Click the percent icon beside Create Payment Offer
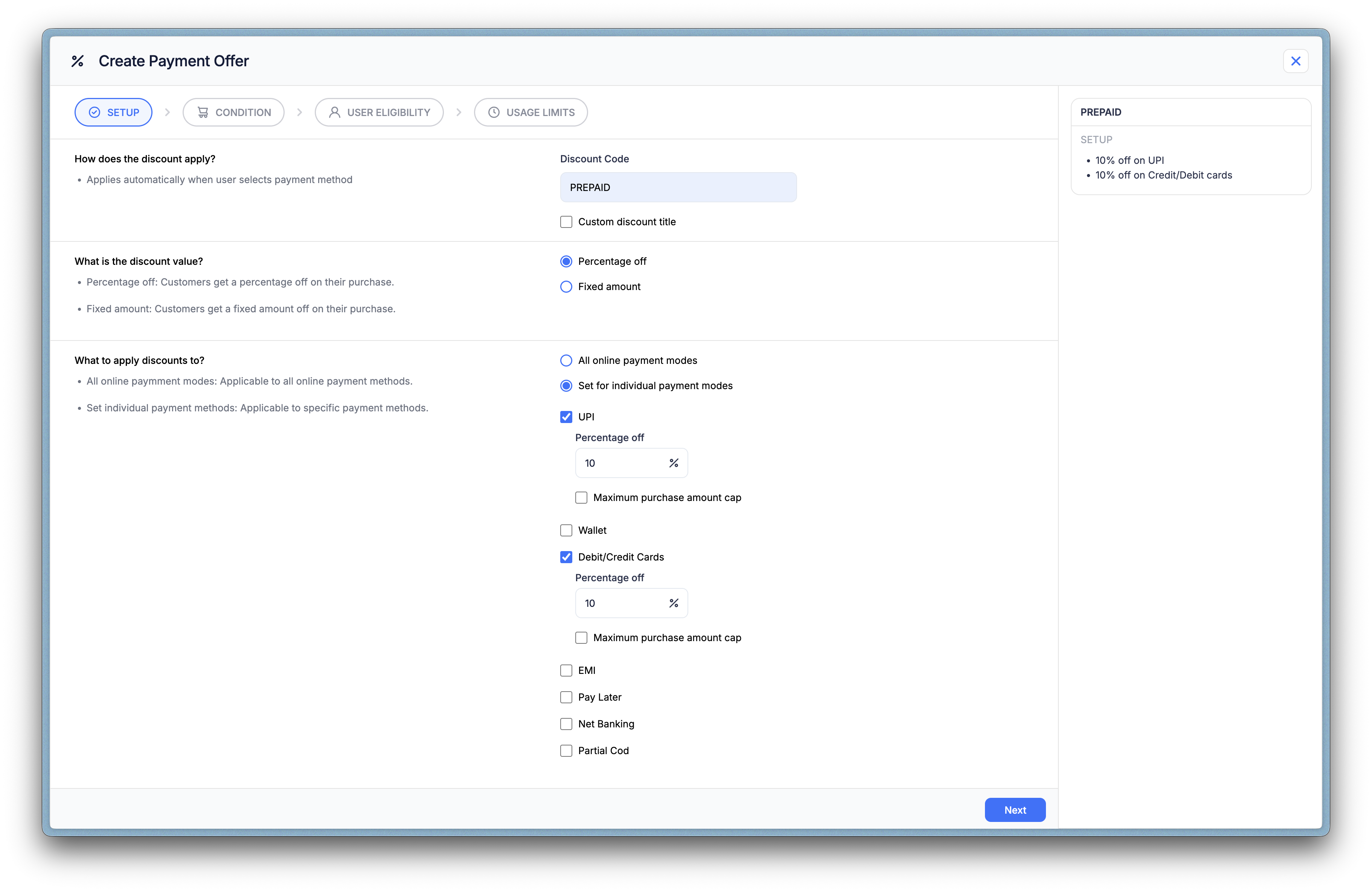This screenshot has width=1372, height=892. (77, 61)
